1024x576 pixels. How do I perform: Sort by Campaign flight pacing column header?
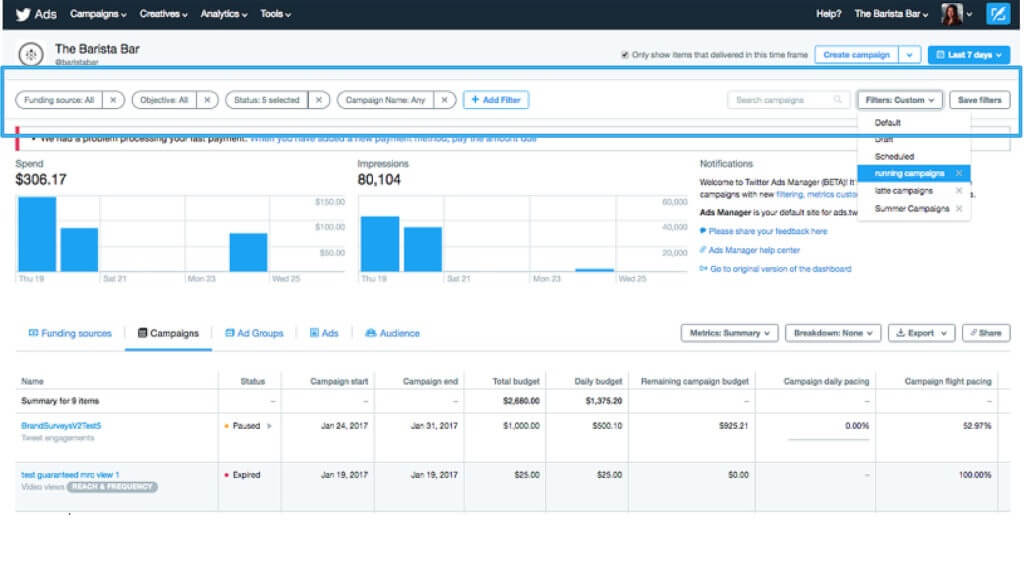948,381
